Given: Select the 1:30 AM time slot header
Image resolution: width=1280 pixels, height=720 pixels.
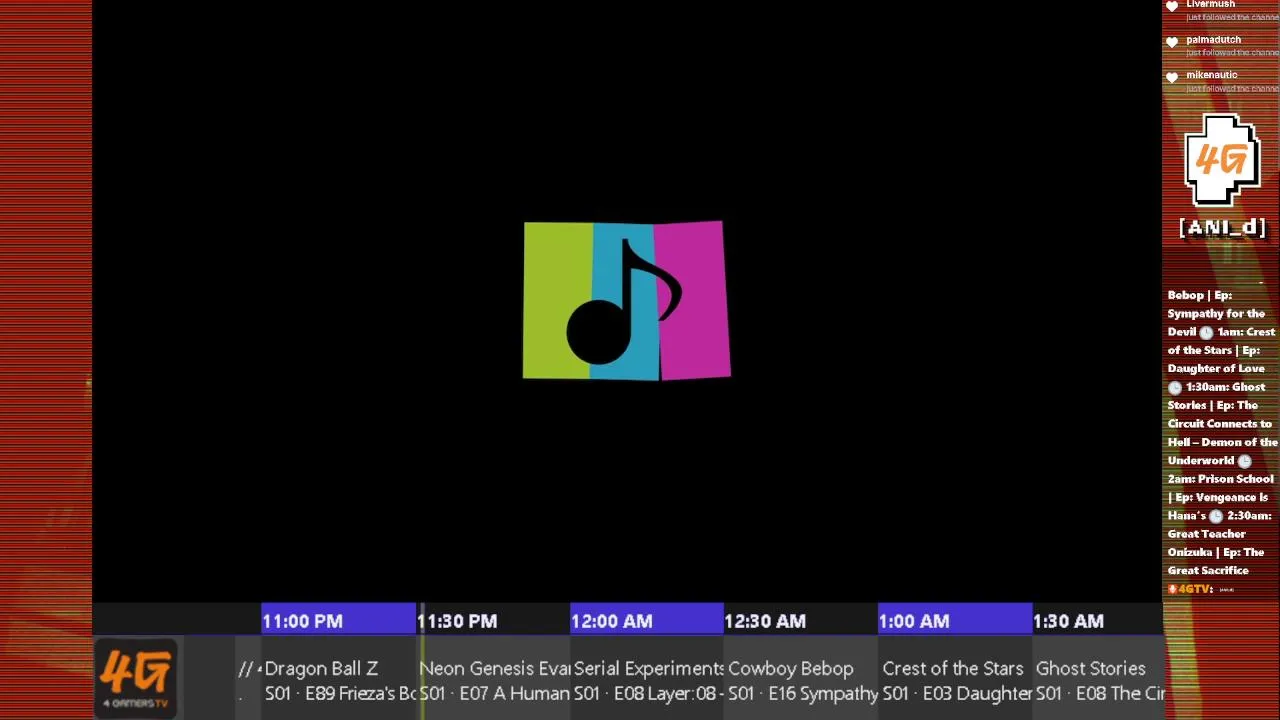Looking at the screenshot, I should click(x=1097, y=621).
